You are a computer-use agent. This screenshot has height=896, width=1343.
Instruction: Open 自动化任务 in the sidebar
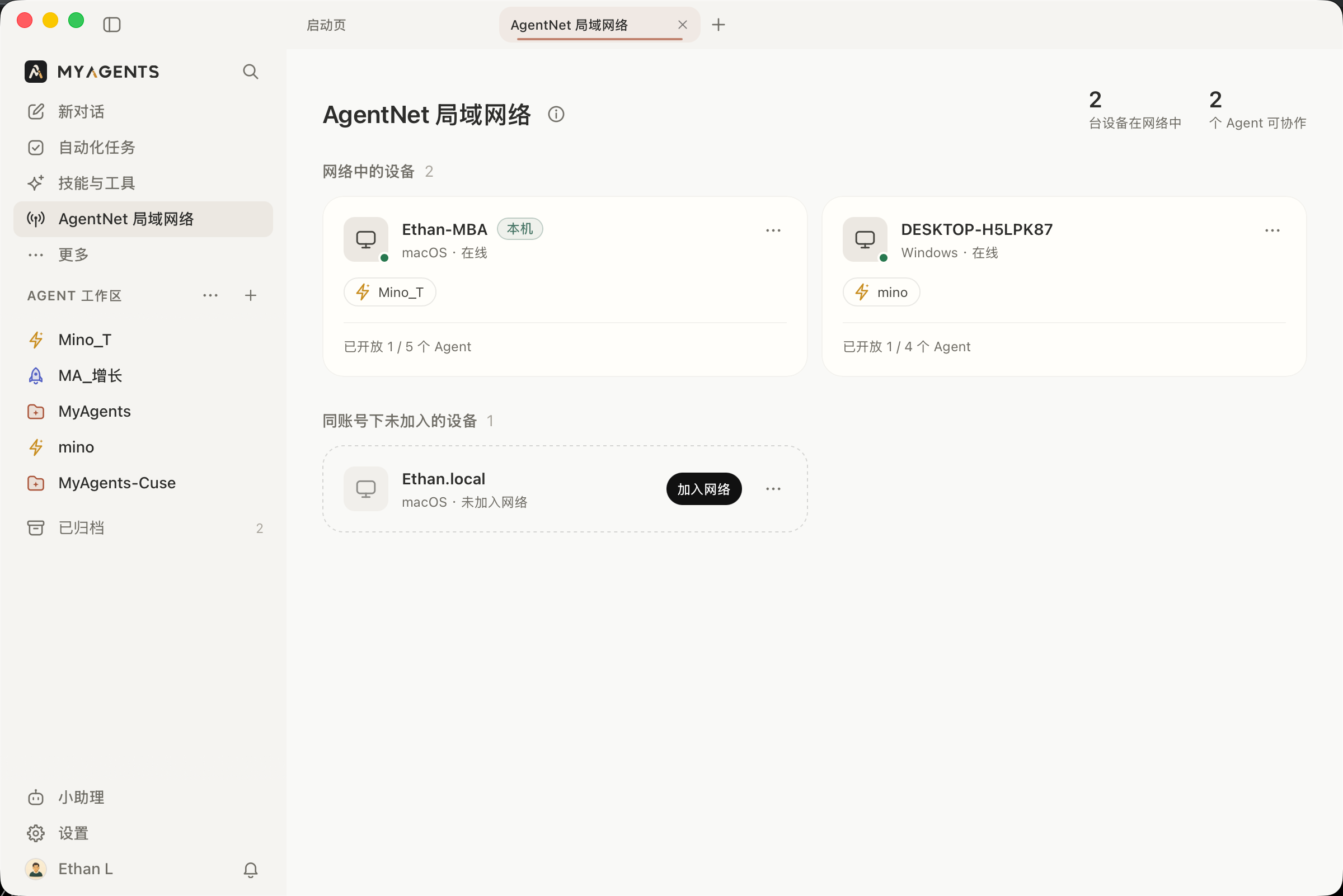pos(143,148)
